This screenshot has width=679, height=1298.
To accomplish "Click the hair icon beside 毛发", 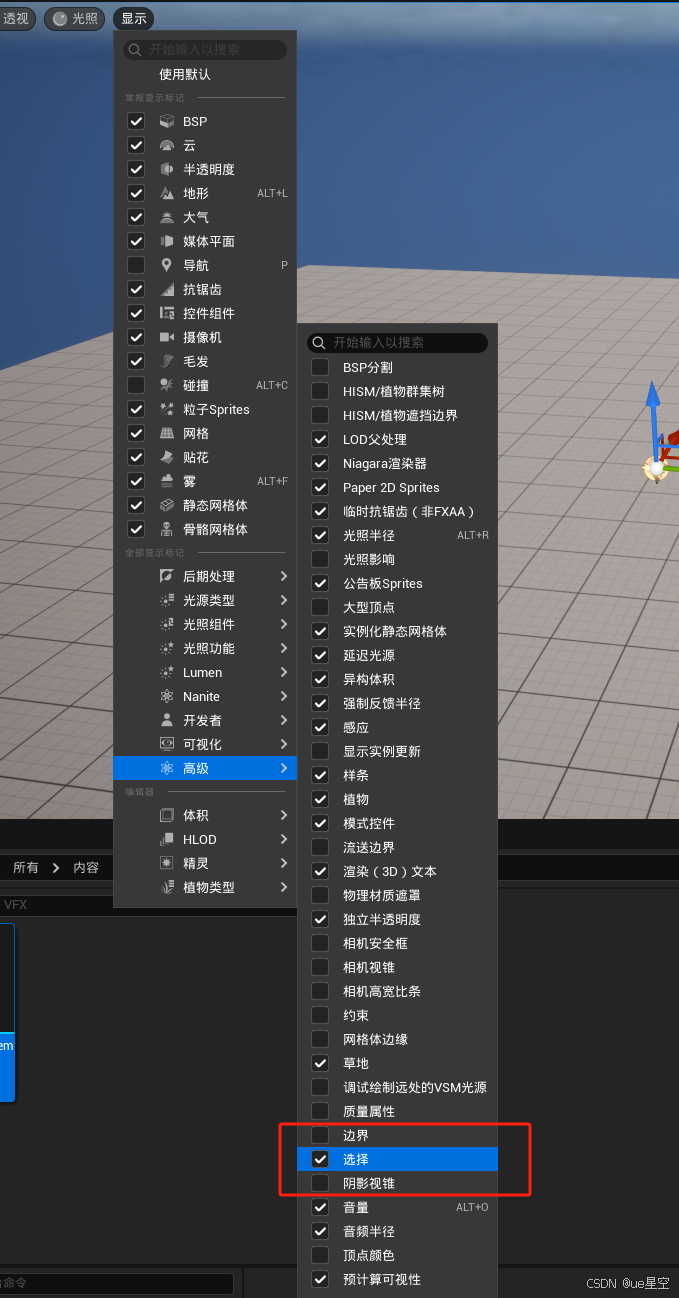I will (167, 361).
